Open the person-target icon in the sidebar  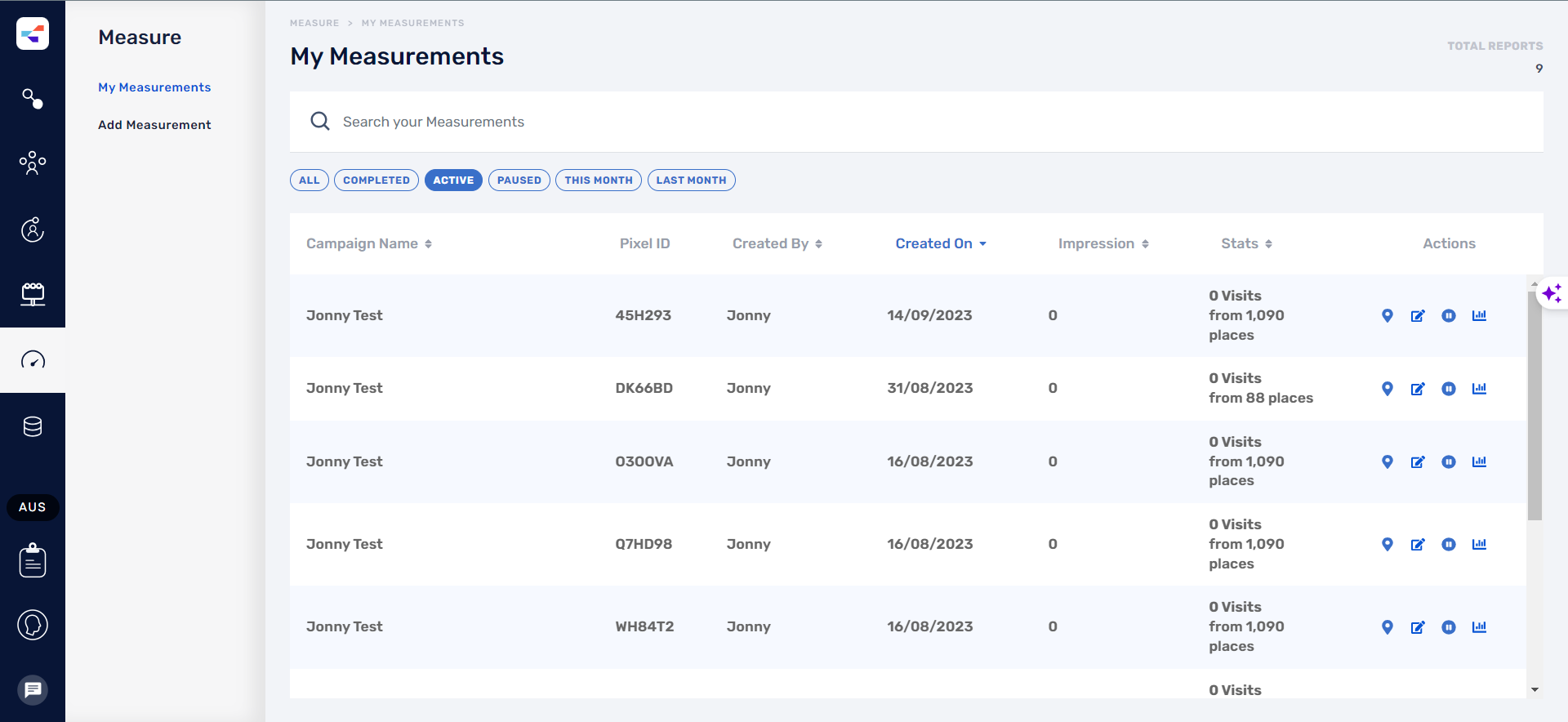pos(33,230)
